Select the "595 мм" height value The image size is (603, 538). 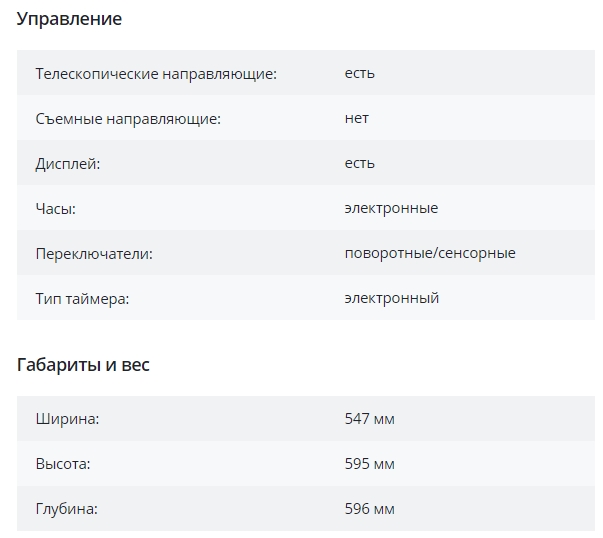click(370, 464)
